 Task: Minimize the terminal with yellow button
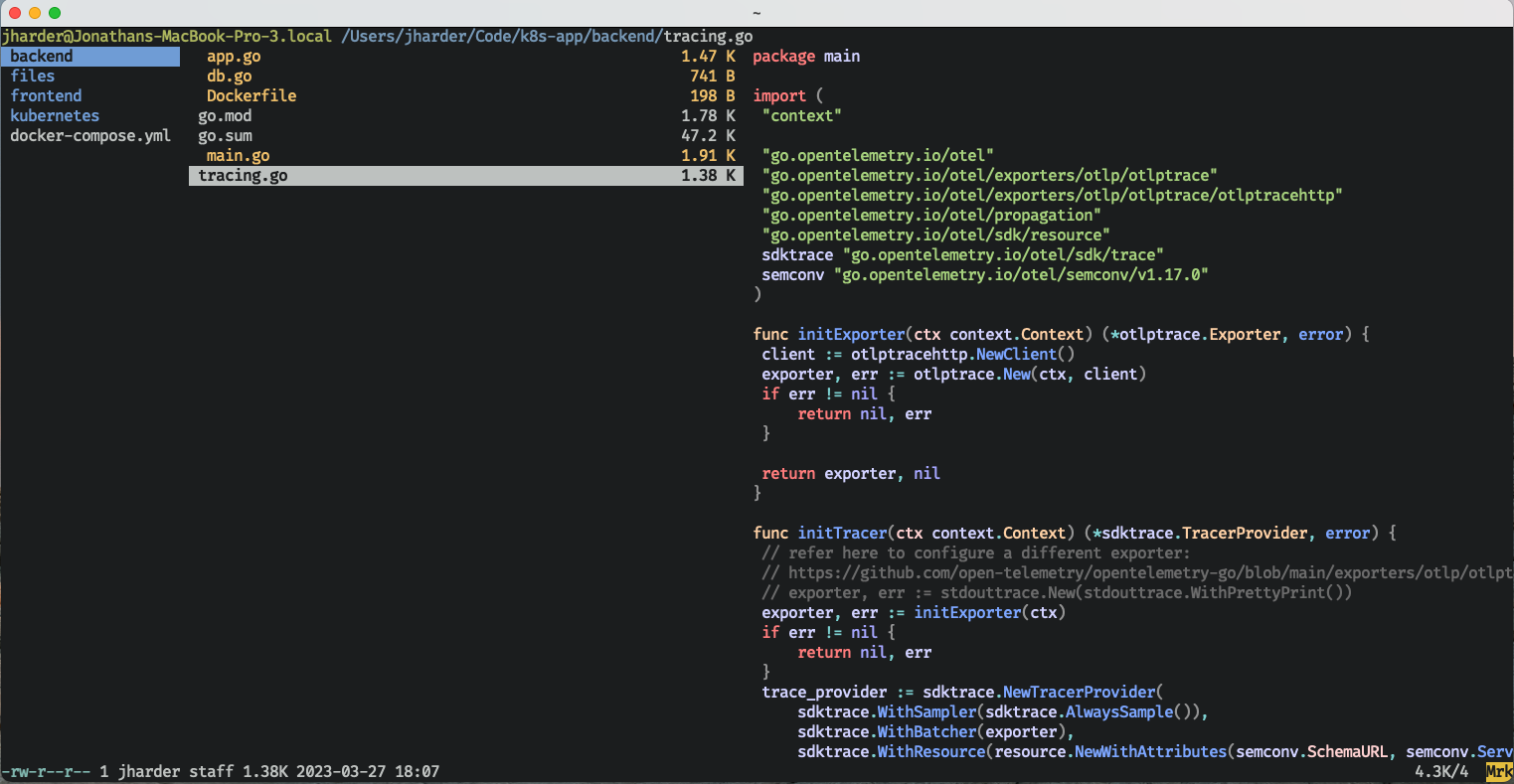click(35, 13)
